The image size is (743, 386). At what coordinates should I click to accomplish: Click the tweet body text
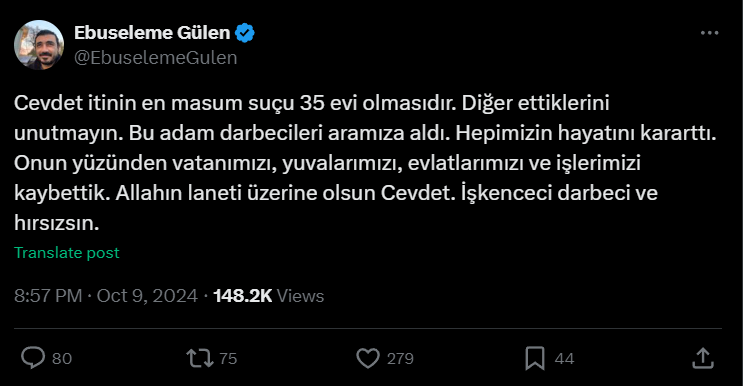[x=365, y=163]
